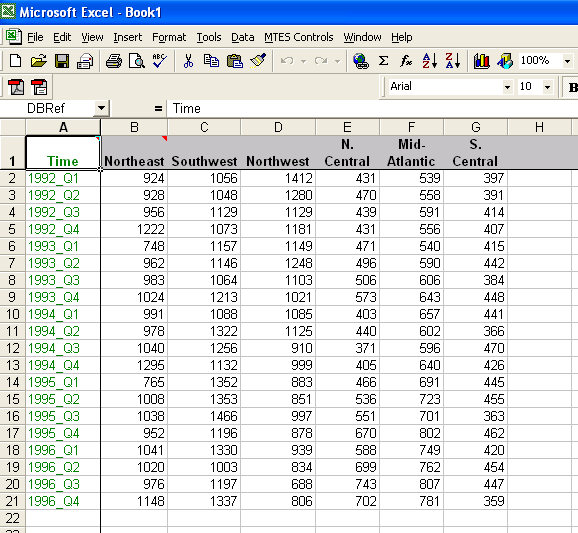Open the MTES Controls menu
The height and width of the screenshot is (533, 578).
[x=299, y=37]
